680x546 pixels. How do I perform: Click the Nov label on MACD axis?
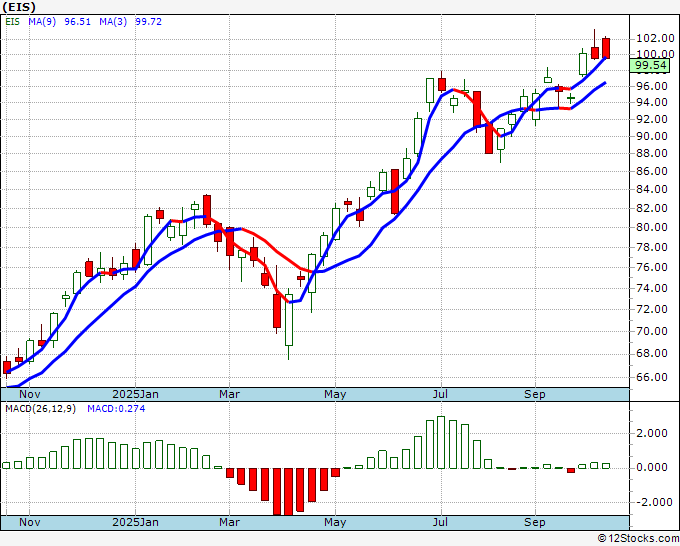pos(29,522)
